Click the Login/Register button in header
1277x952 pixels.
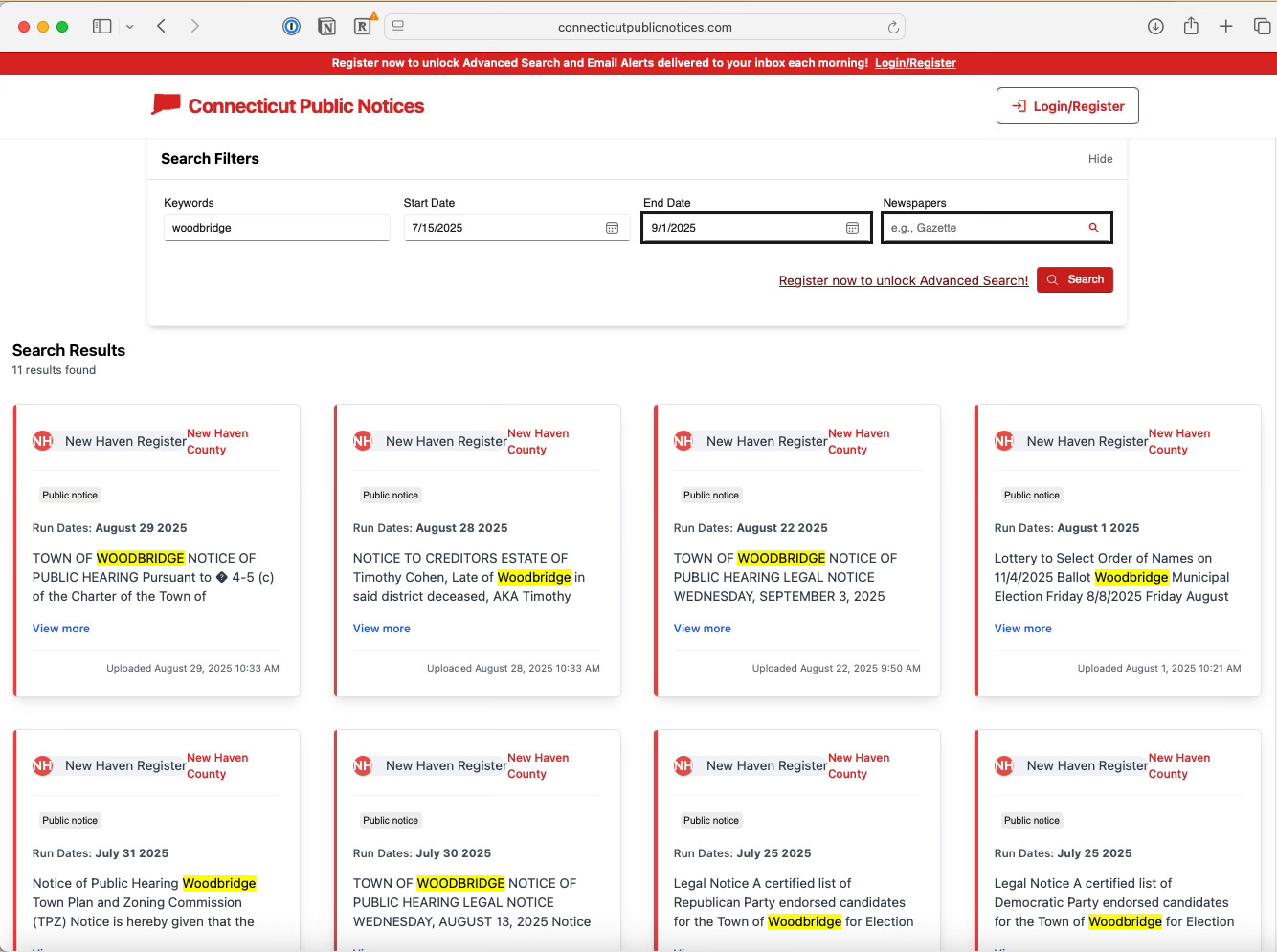pyautogui.click(x=1067, y=106)
